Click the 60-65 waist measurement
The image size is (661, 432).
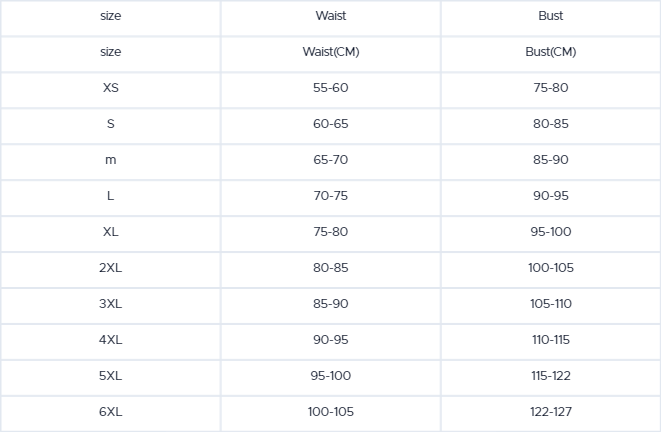[330, 124]
